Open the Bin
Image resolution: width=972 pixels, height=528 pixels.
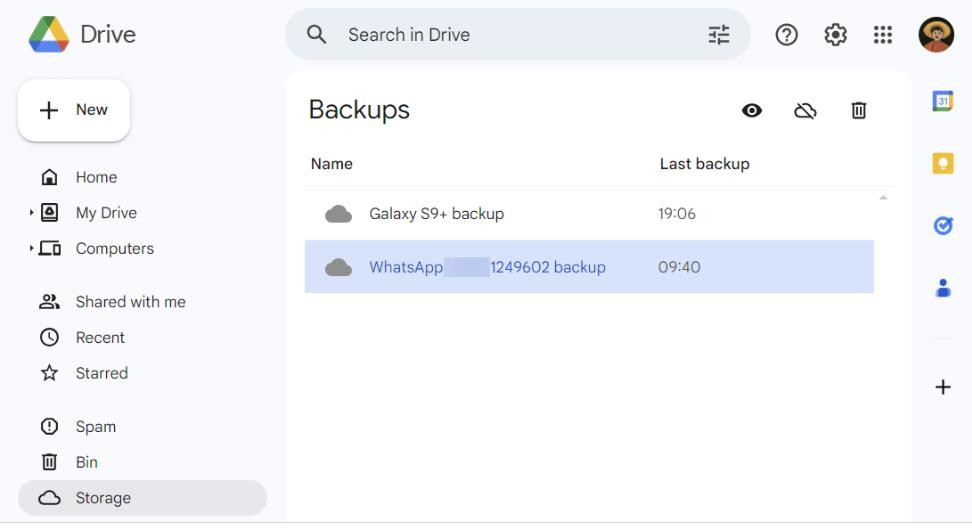86,462
